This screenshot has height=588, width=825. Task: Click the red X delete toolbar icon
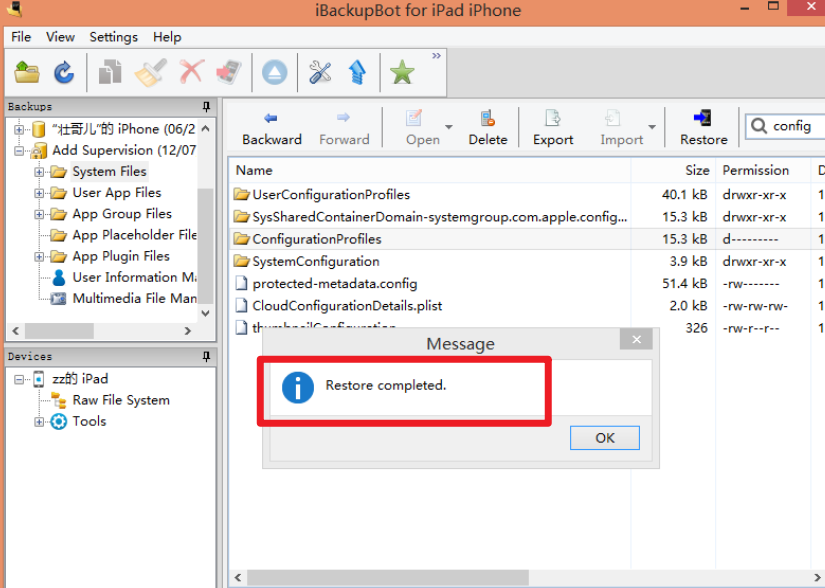pyautogui.click(x=192, y=72)
